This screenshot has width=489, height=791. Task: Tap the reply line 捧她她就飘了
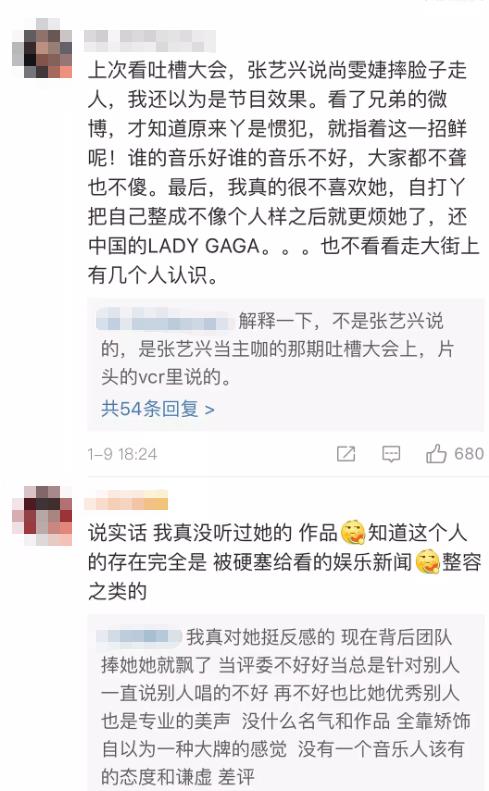(x=155, y=665)
